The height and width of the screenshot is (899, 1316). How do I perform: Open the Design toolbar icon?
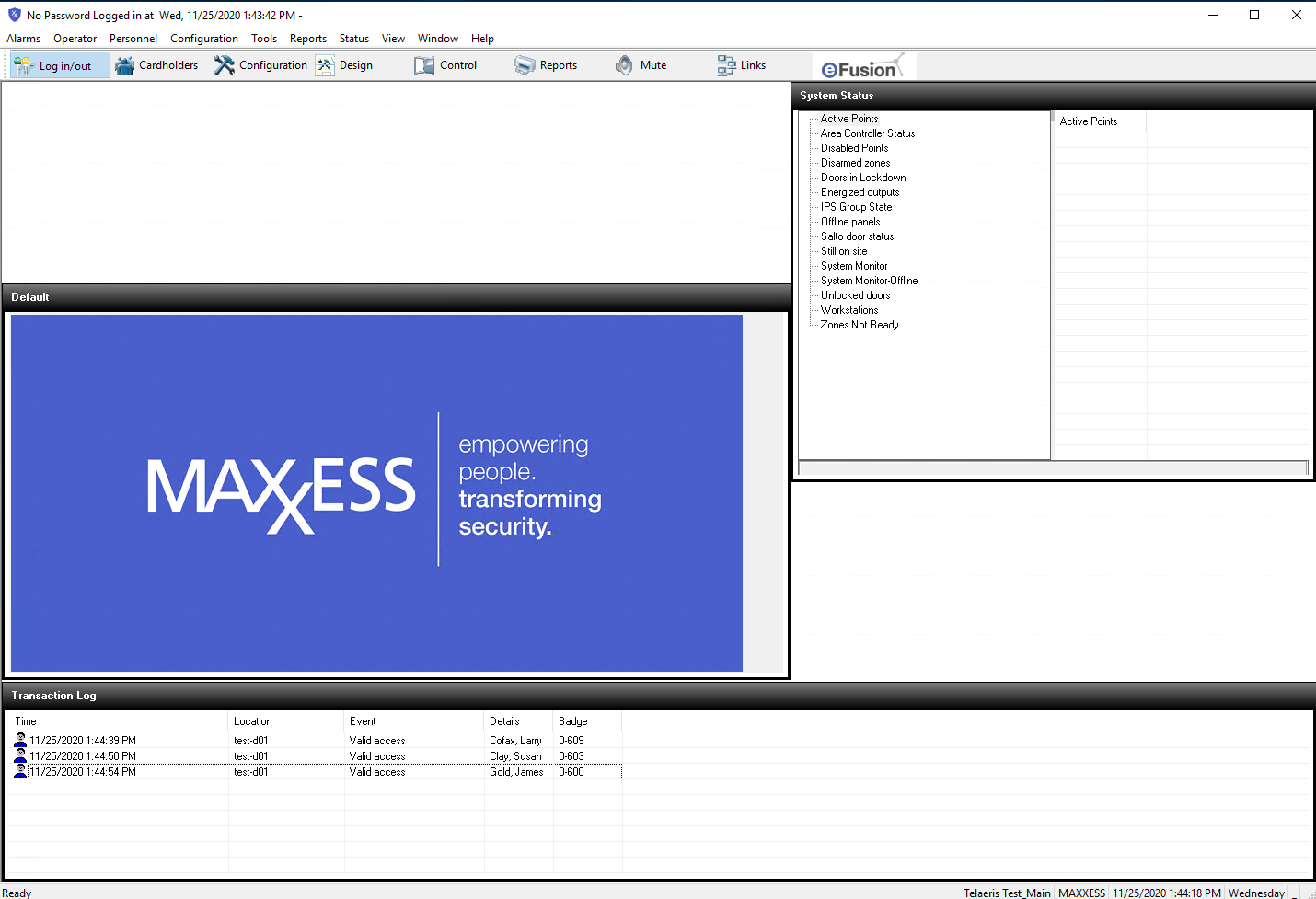click(325, 65)
